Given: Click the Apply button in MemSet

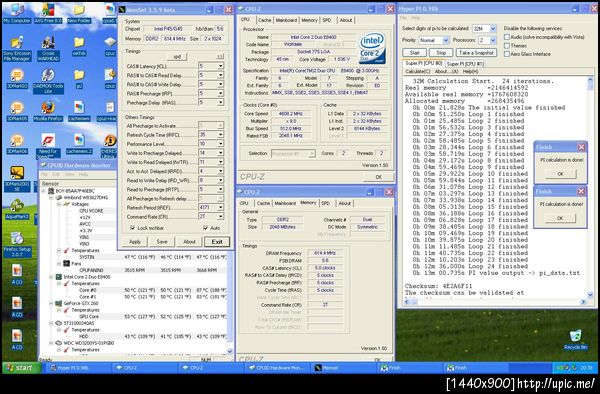Looking at the screenshot, I should click(135, 242).
